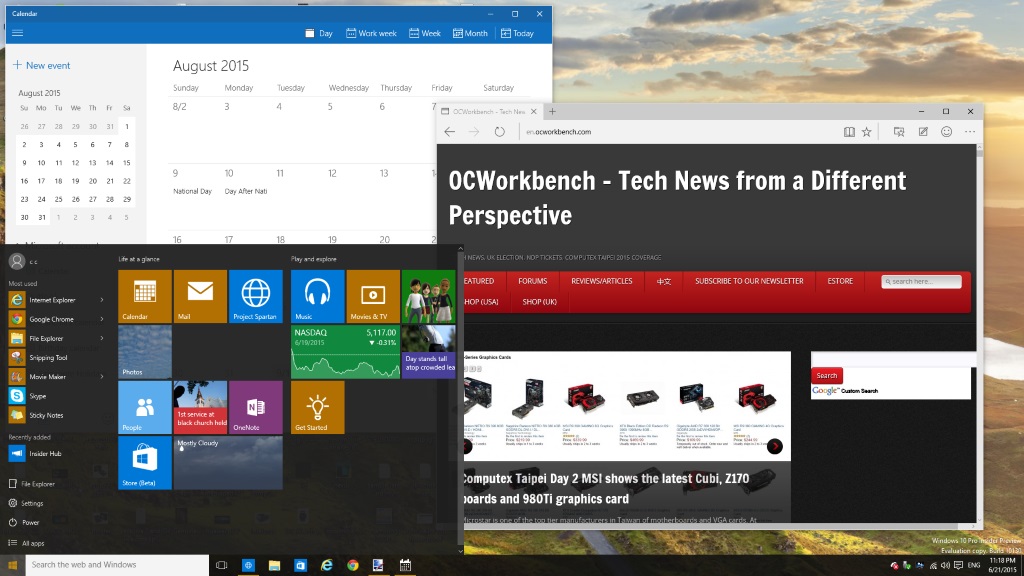1024x576 pixels.
Task: Open the Mostly Cloudy weather tile
Action: (228, 463)
